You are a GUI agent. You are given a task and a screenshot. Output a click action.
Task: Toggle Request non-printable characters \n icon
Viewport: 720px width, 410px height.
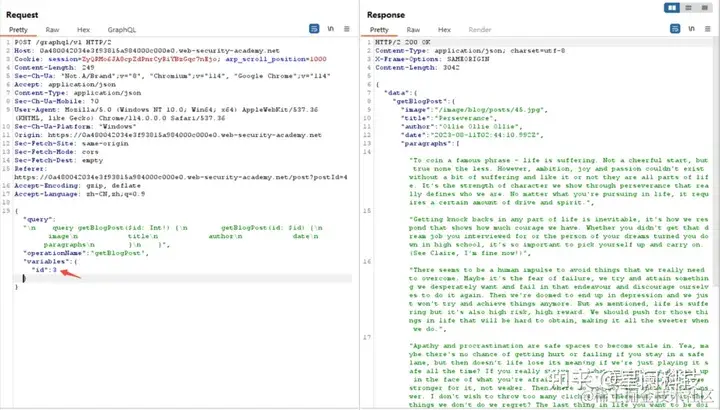[x=331, y=29]
